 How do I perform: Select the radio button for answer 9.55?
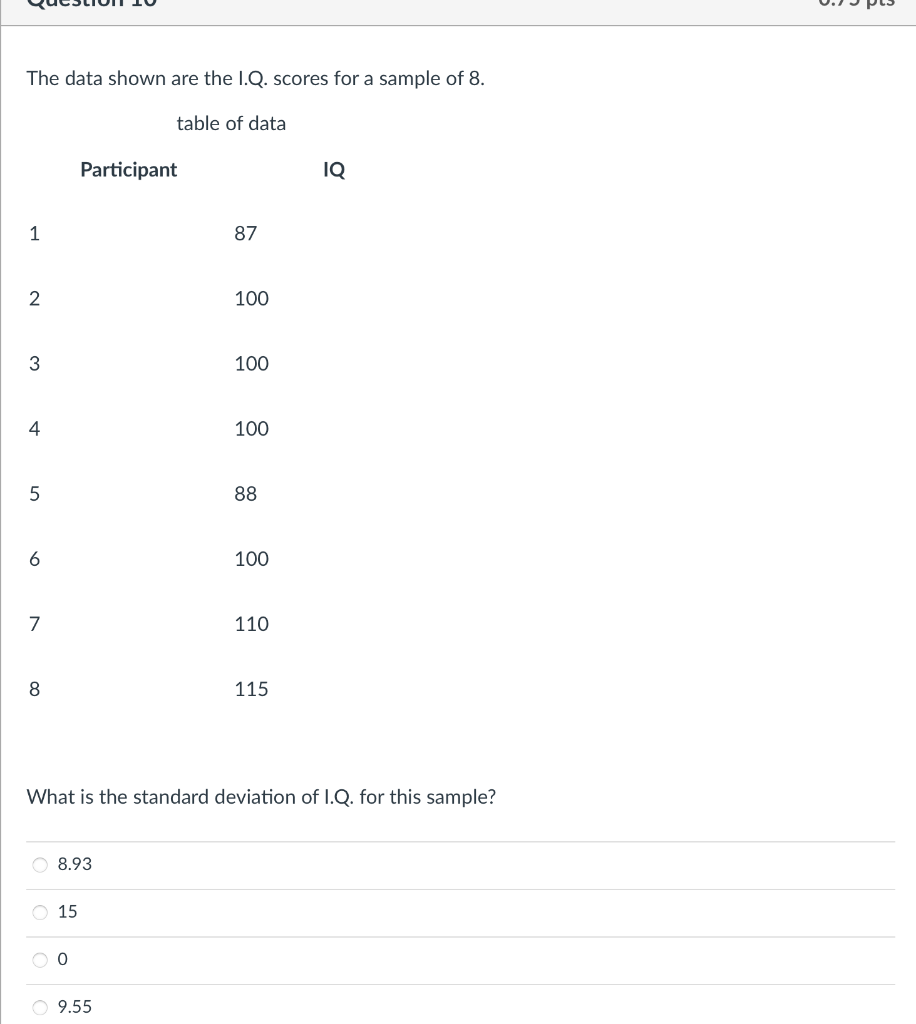pyautogui.click(x=39, y=1007)
